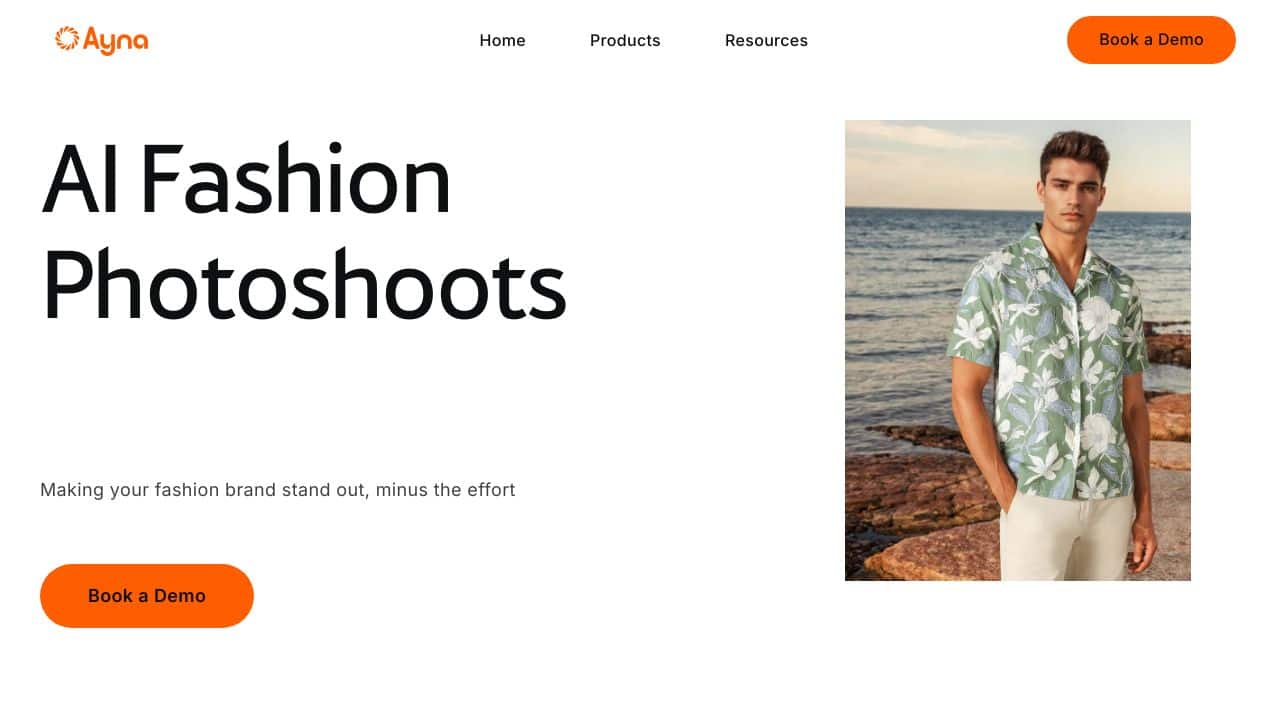Go to the Home page
1280x720 pixels.
(502, 40)
